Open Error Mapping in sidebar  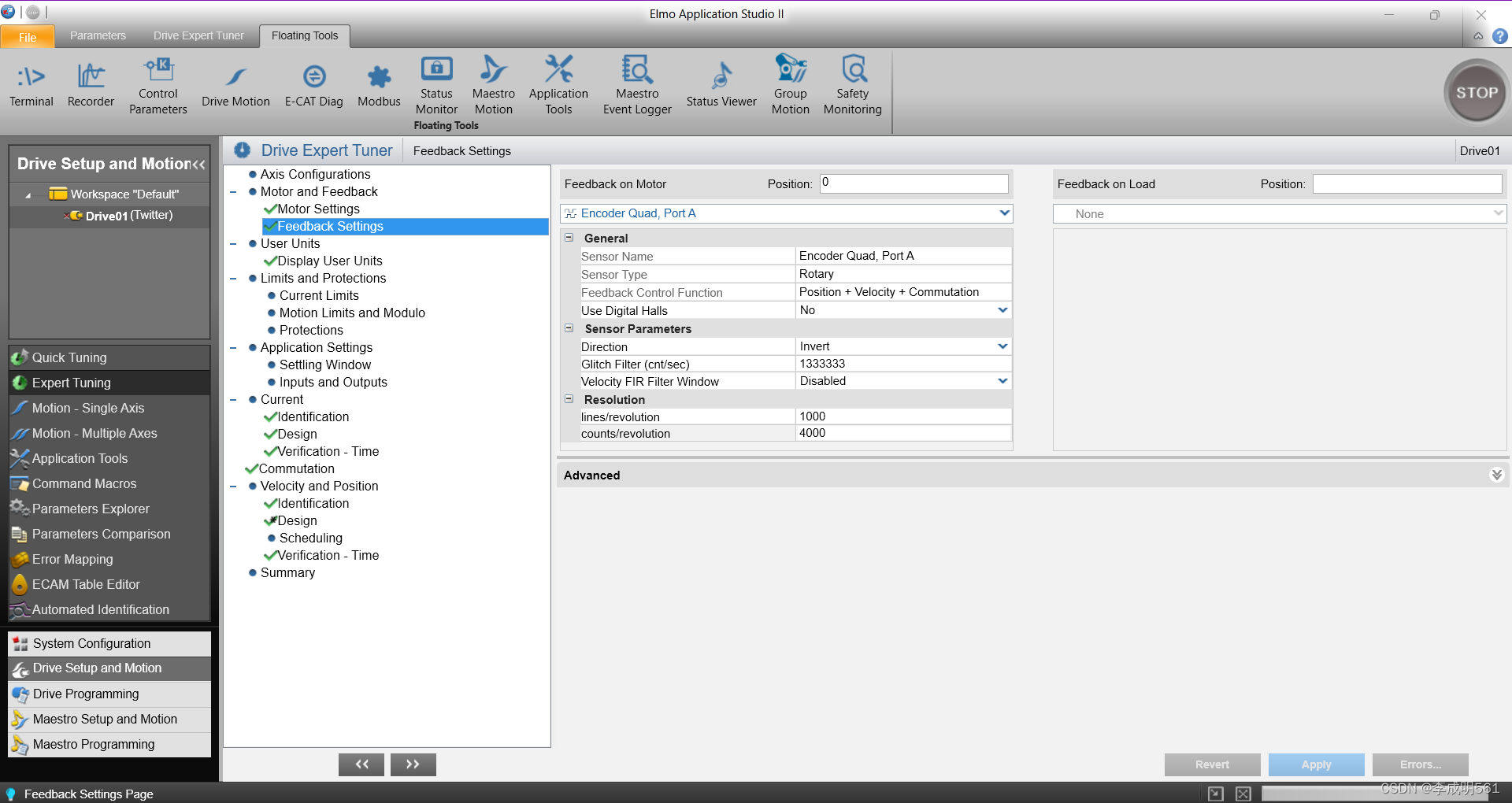point(109,559)
